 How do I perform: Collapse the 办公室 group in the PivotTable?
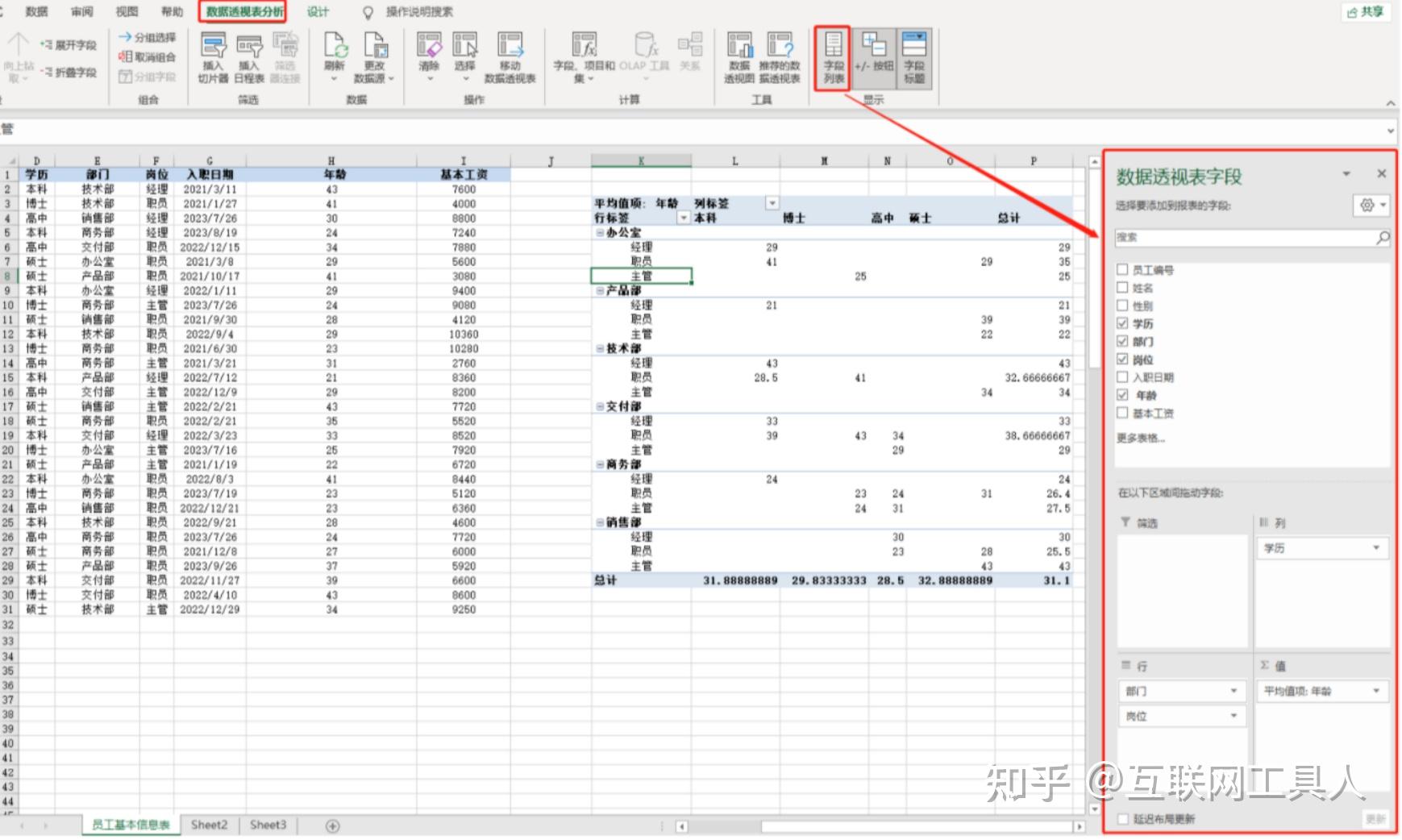pyautogui.click(x=598, y=232)
